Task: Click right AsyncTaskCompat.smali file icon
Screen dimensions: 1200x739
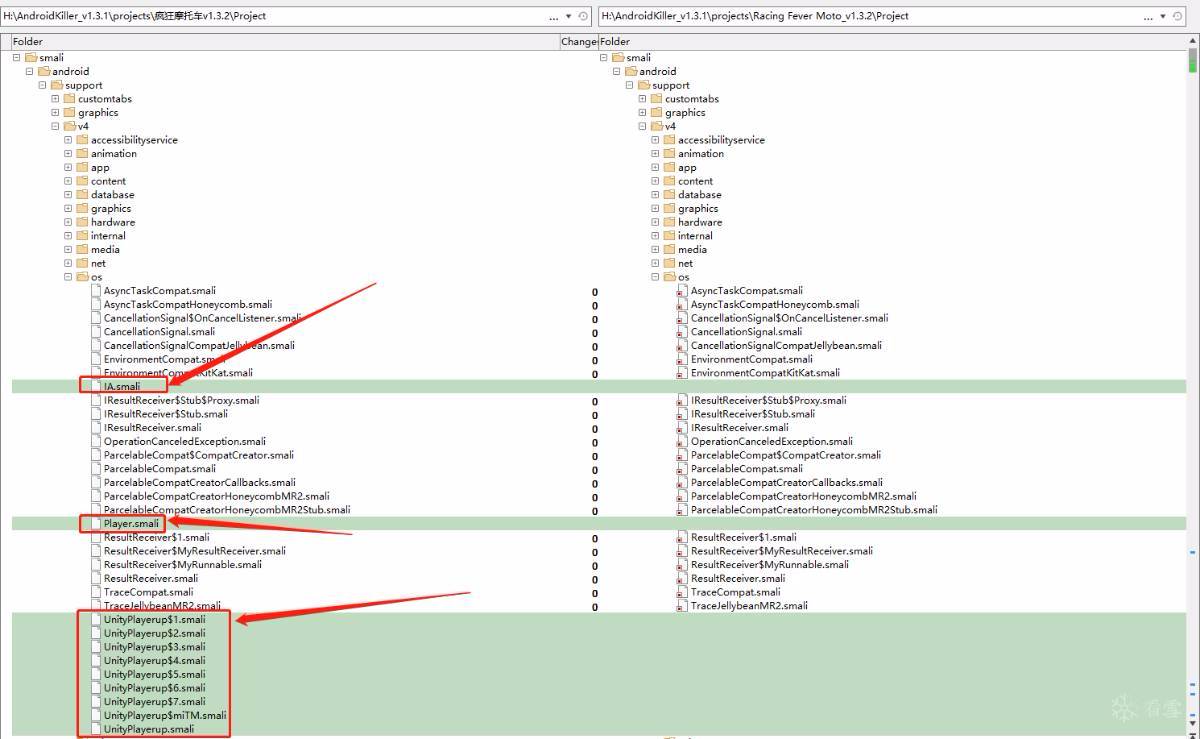Action: tap(682, 291)
